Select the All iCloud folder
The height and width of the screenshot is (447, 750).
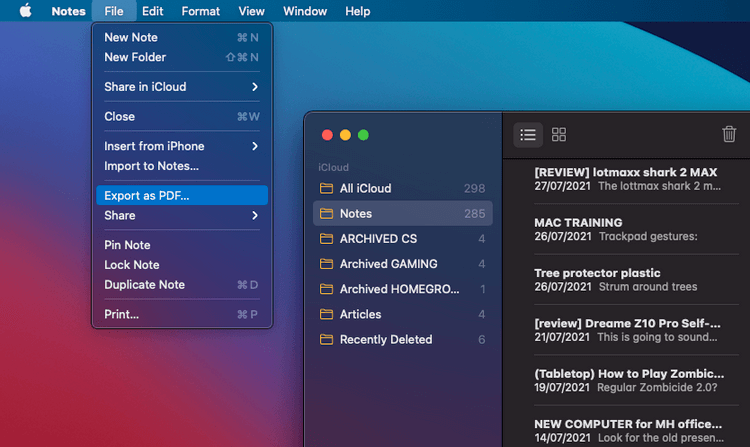point(402,188)
